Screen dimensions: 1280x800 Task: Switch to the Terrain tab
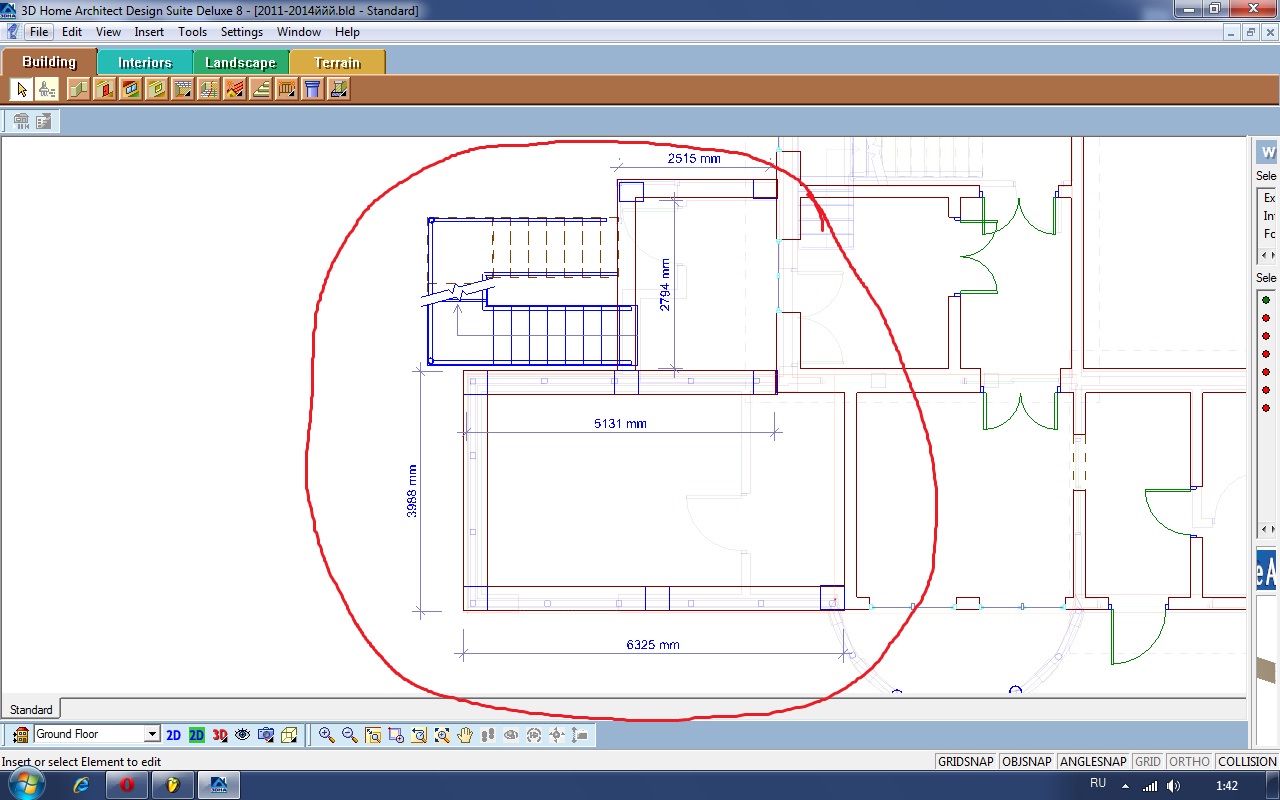pyautogui.click(x=337, y=62)
